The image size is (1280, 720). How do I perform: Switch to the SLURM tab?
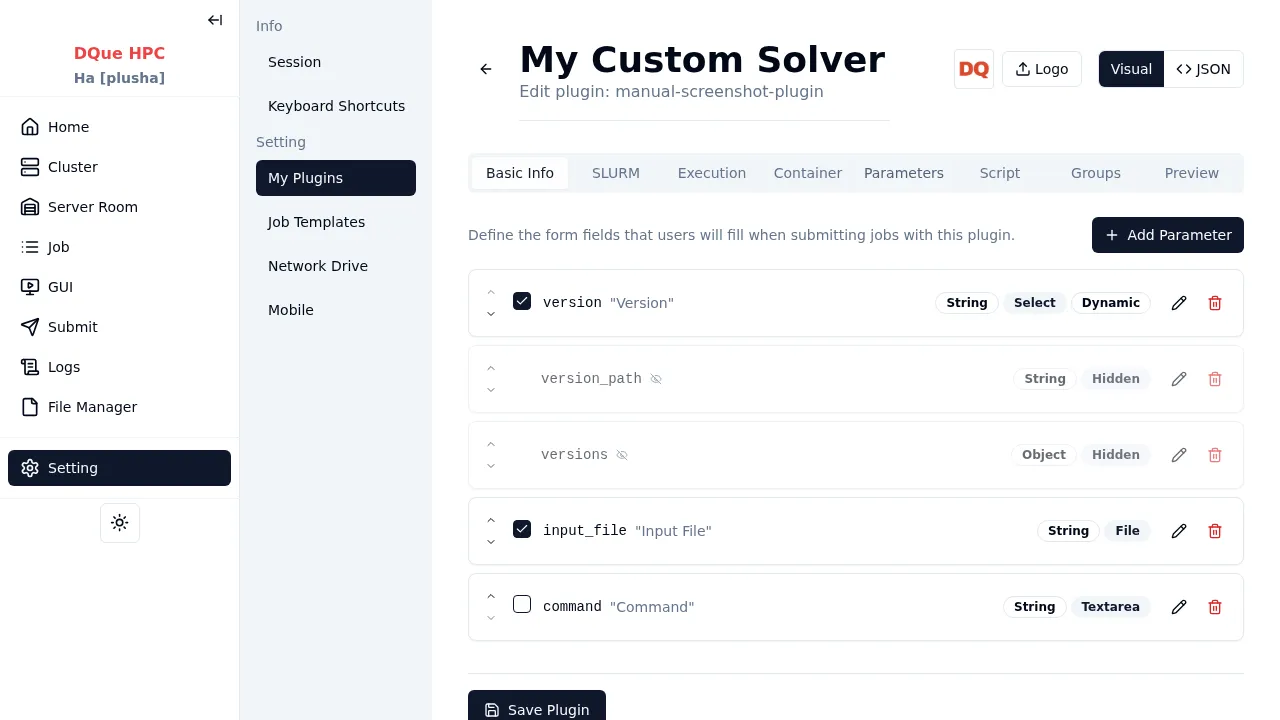[615, 173]
